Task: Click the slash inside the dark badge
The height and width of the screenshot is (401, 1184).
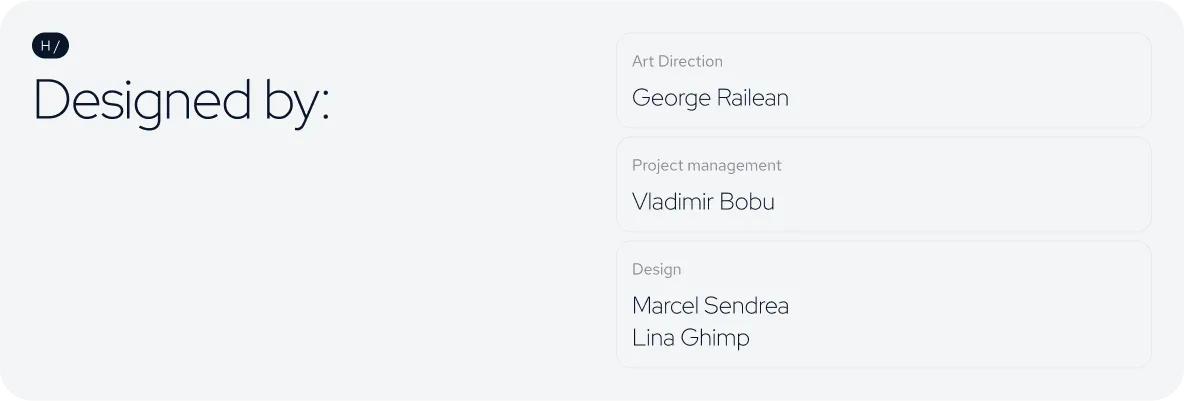Action: [57, 46]
